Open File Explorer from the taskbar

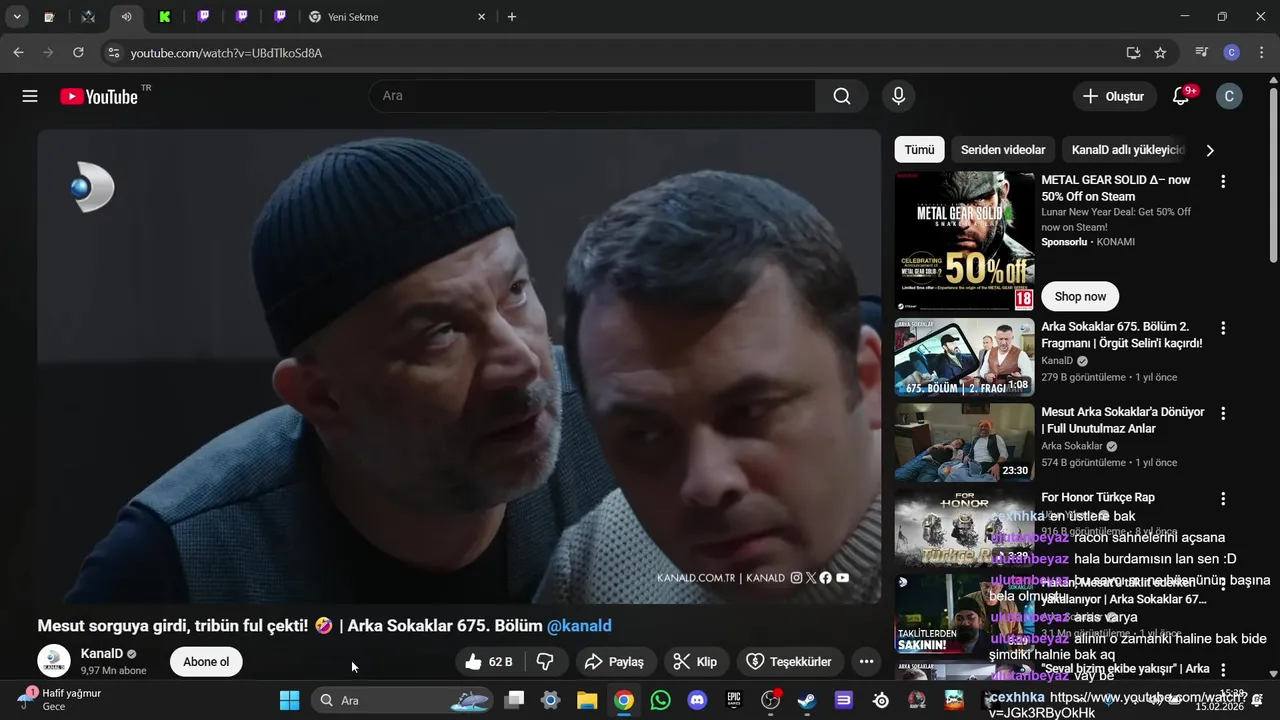[587, 700]
